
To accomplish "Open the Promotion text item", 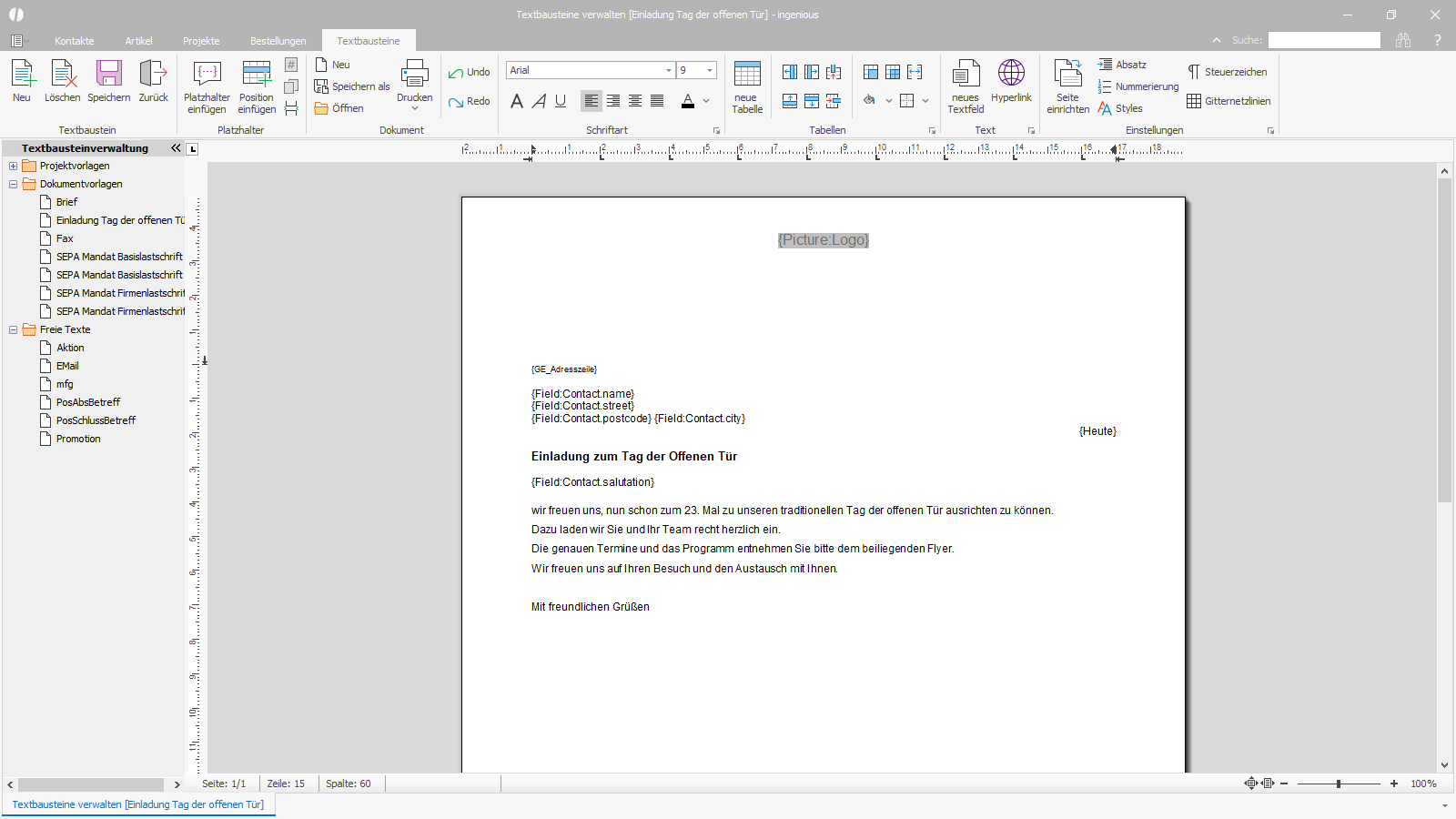I will point(78,439).
